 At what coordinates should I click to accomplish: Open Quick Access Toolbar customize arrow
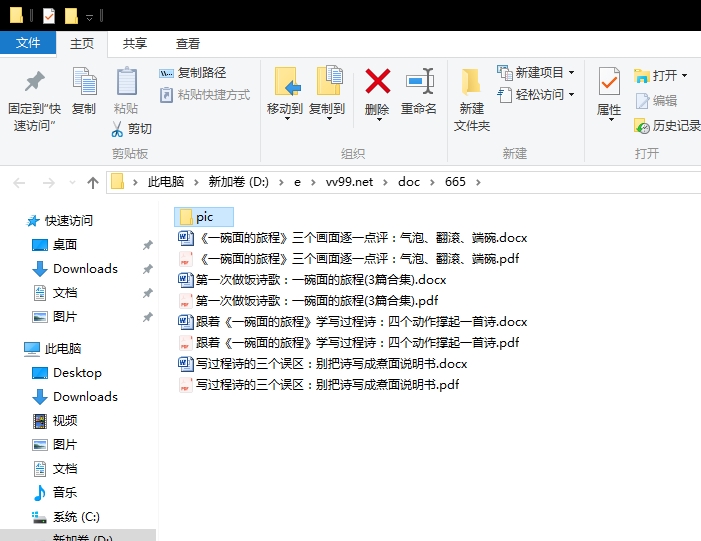click(89, 17)
